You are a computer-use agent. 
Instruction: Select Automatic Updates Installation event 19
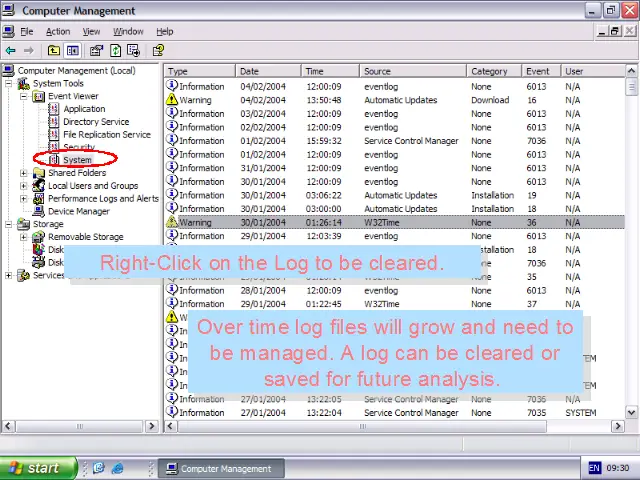click(x=395, y=195)
